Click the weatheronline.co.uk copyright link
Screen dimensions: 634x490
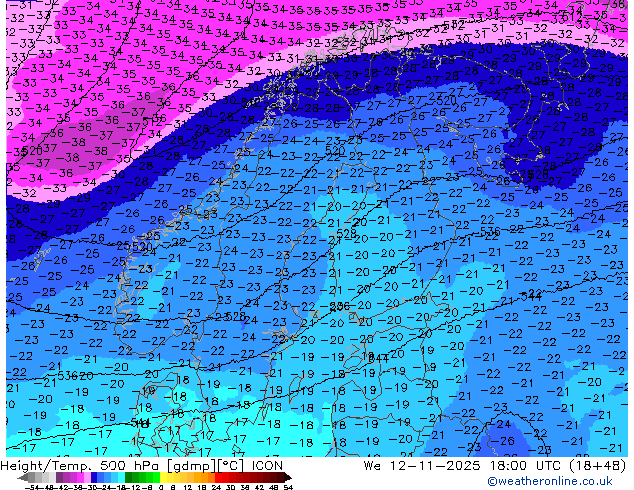coord(550,481)
